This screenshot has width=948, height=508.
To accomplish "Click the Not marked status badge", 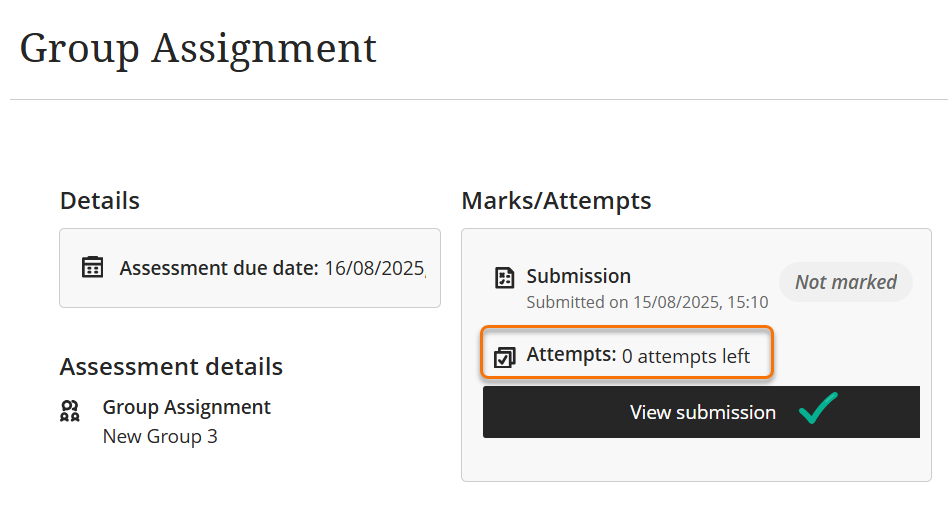I will [845, 282].
